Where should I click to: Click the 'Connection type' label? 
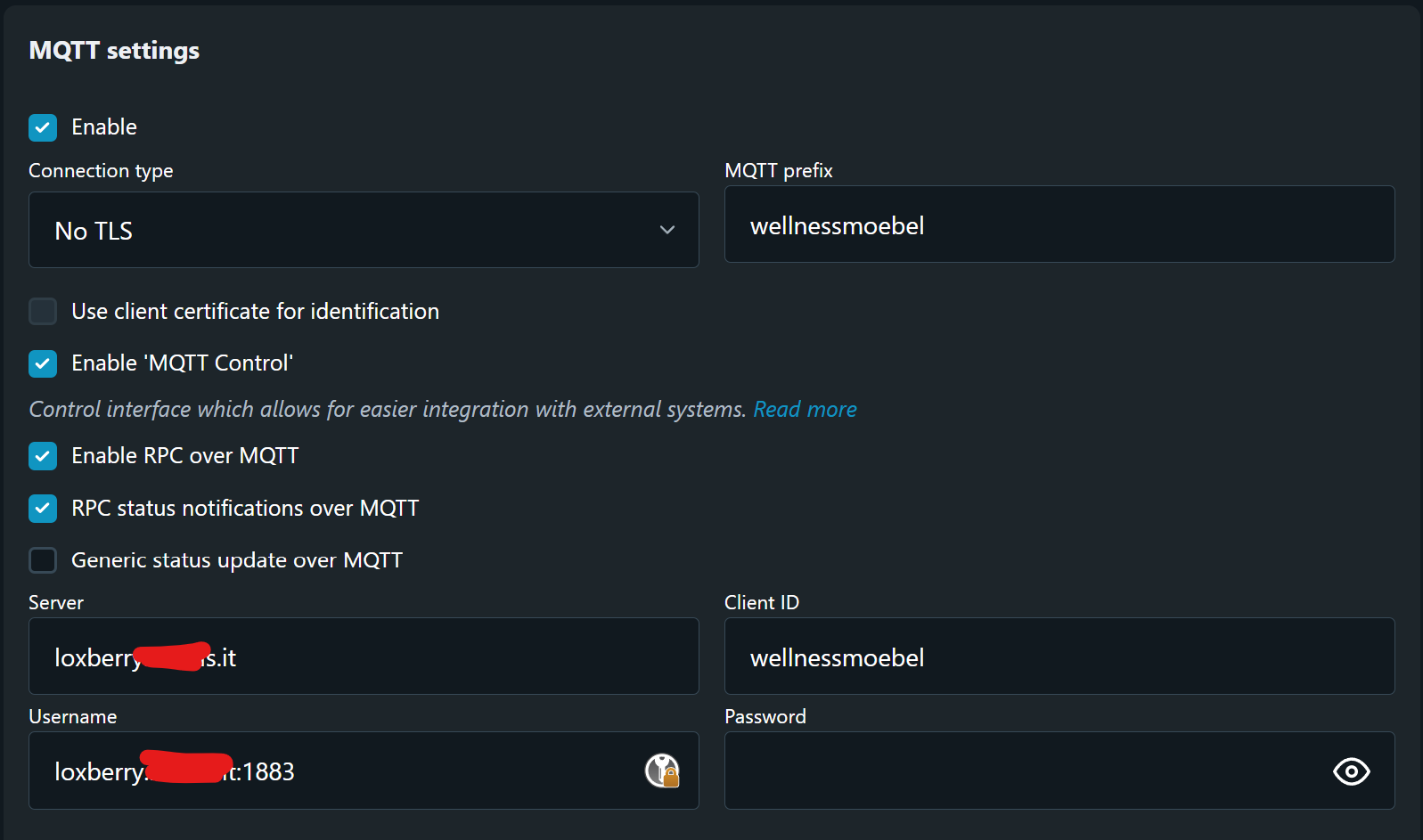[x=101, y=171]
